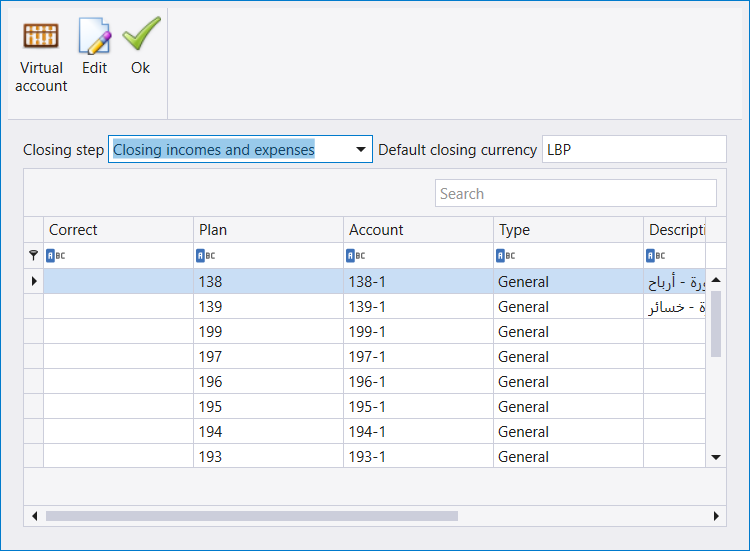Image resolution: width=750 pixels, height=551 pixels.
Task: Click the General type cell in row 197
Action: [x=568, y=356]
